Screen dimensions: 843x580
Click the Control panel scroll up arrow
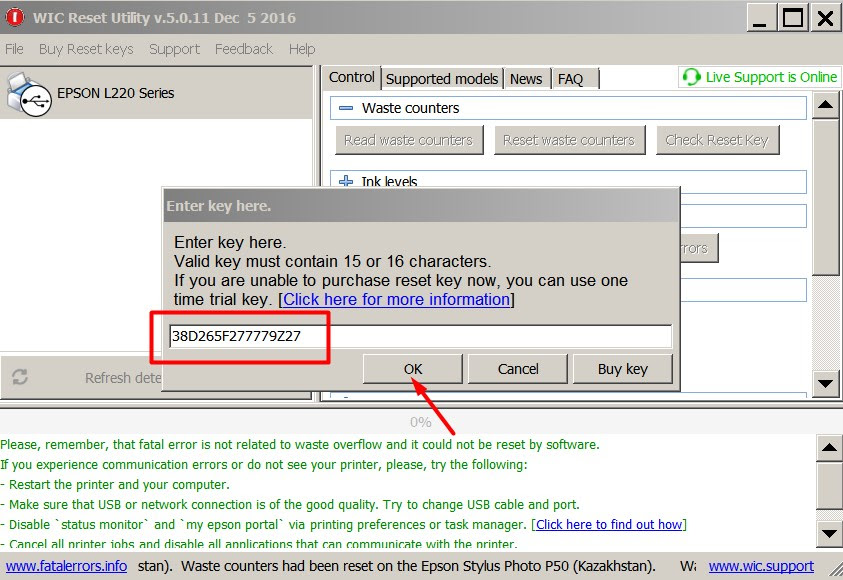pyautogui.click(x=825, y=105)
